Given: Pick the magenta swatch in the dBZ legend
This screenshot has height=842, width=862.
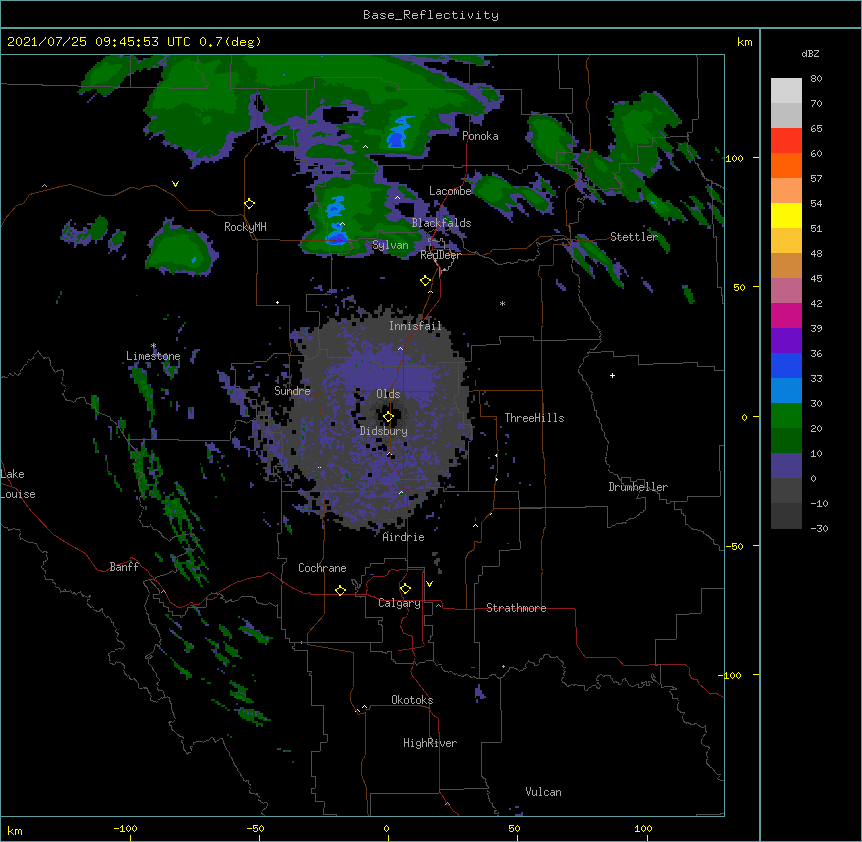Looking at the screenshot, I should click(786, 315).
